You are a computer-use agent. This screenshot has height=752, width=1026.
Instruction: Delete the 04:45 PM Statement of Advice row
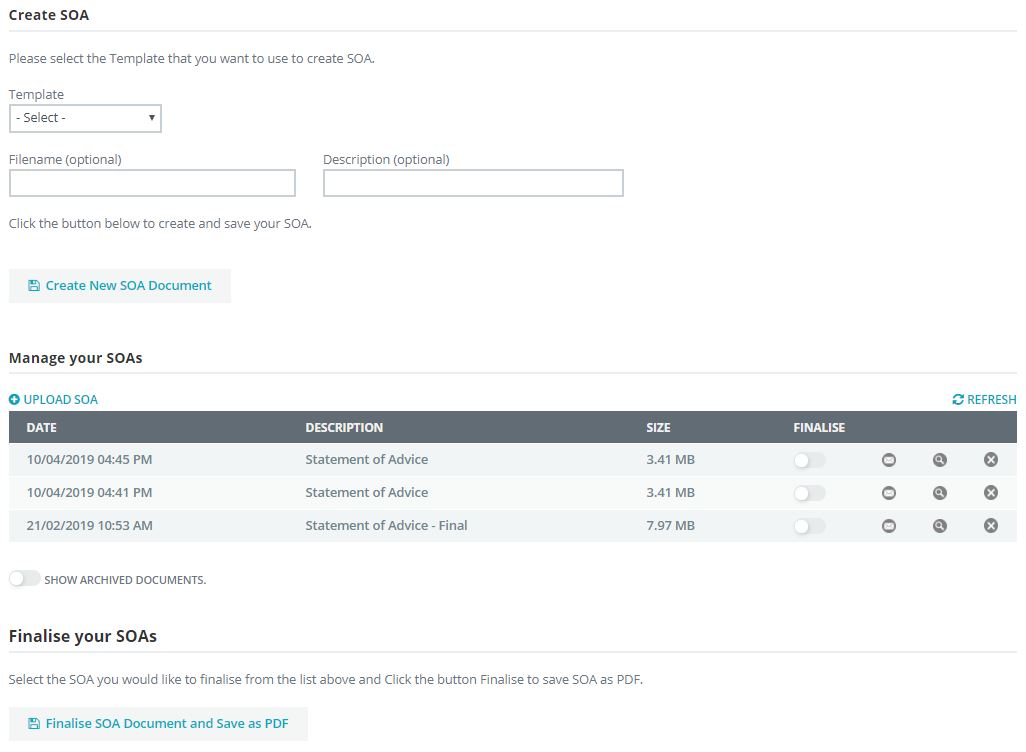(x=990, y=460)
